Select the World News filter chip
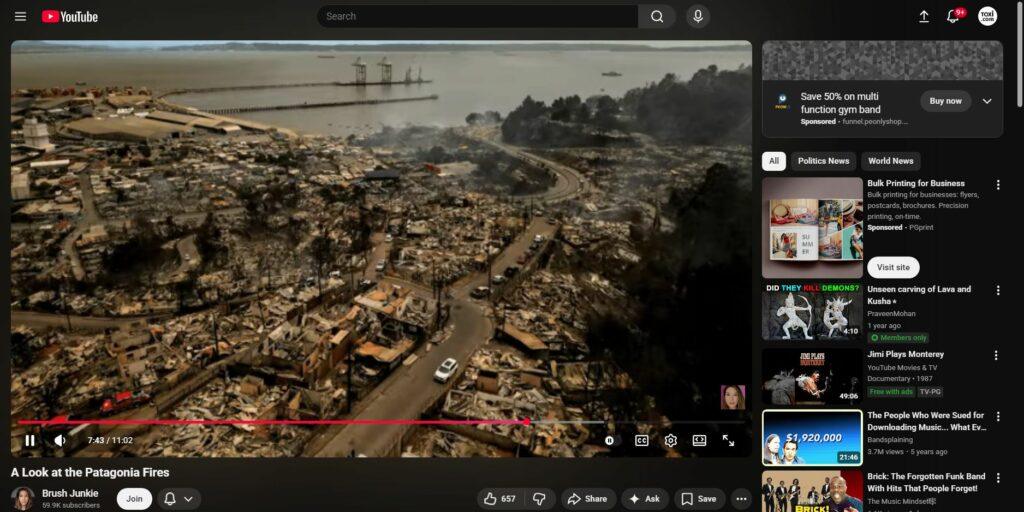1024x512 pixels. tap(890, 161)
